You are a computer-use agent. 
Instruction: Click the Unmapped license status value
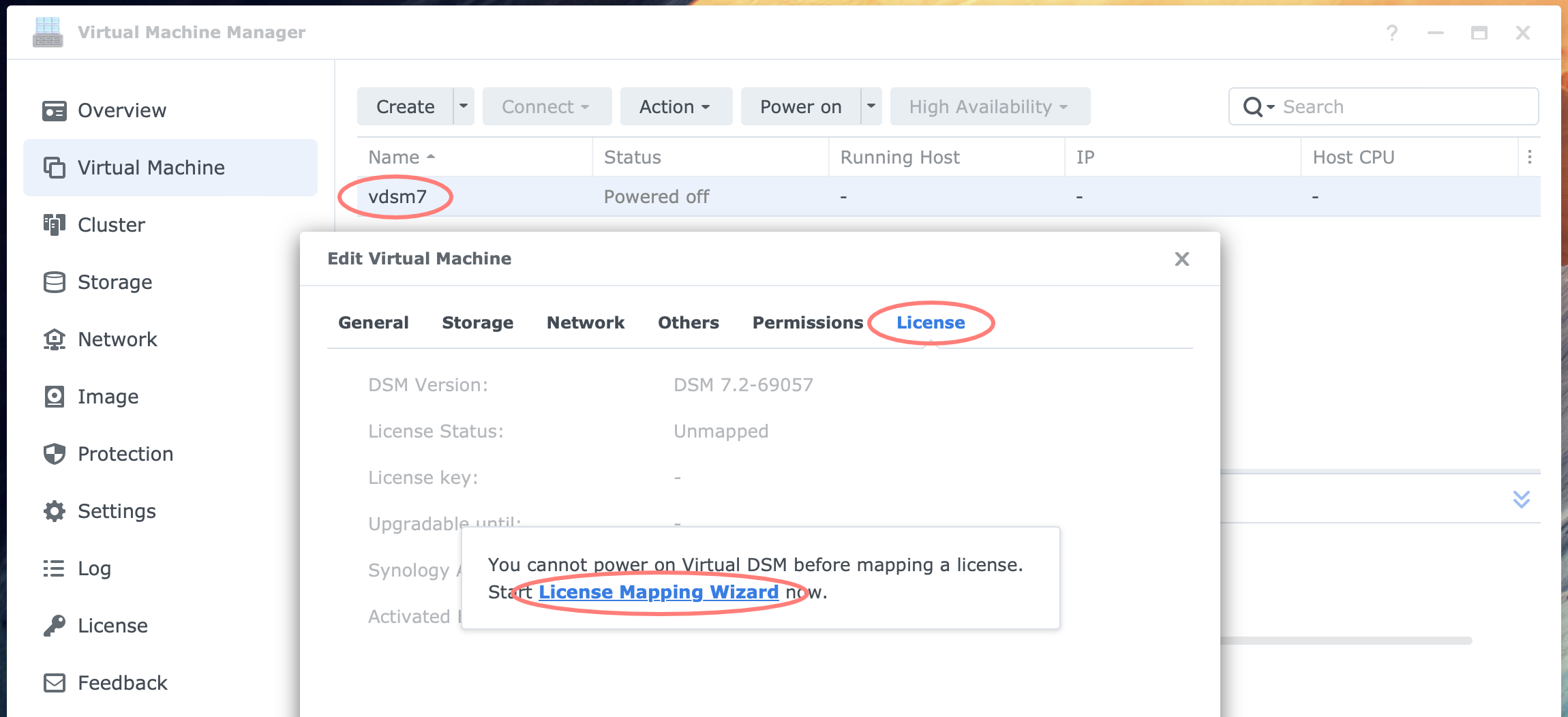point(721,431)
